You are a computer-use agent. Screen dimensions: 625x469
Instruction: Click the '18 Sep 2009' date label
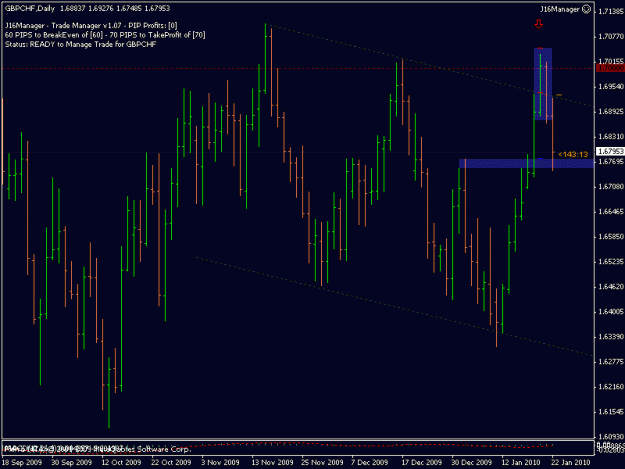click(22, 462)
